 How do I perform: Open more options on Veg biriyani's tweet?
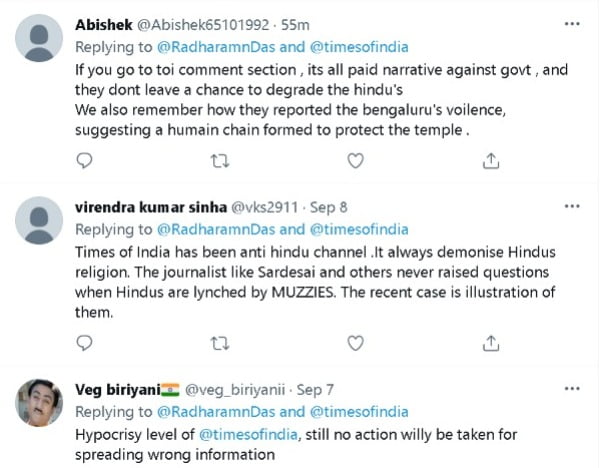[x=571, y=390]
